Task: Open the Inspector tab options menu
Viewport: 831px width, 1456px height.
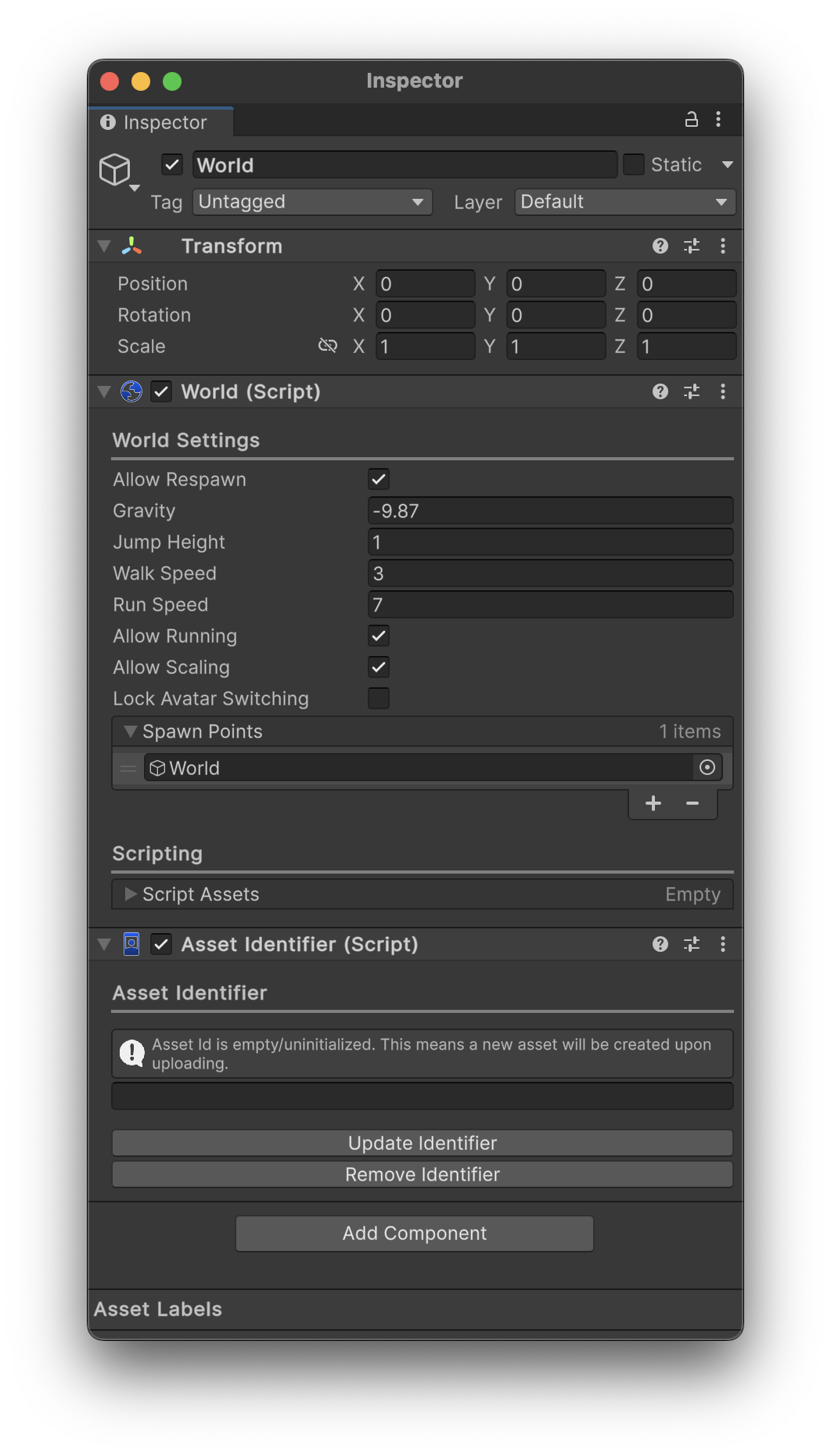Action: [718, 120]
